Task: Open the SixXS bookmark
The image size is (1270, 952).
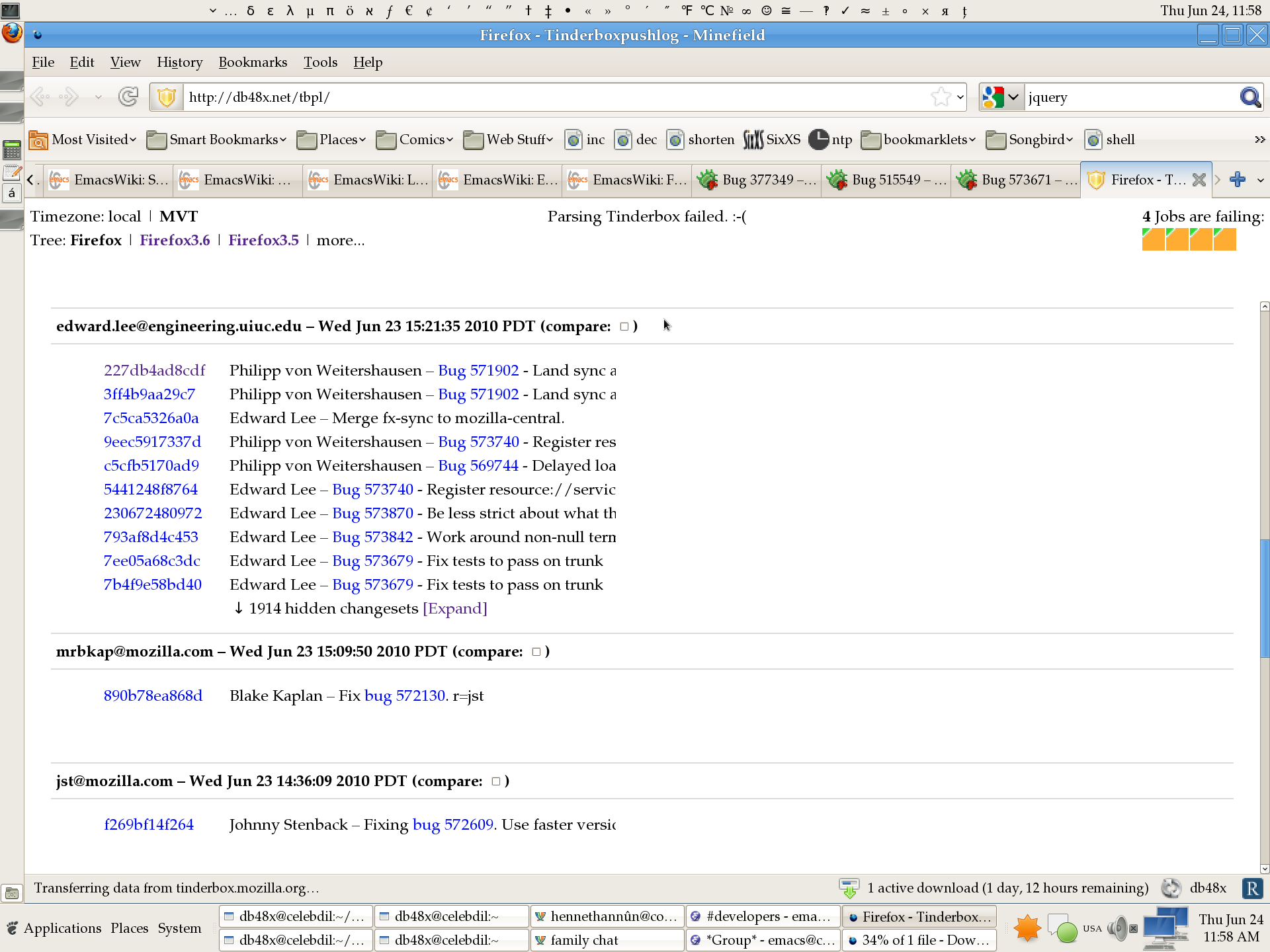Action: click(x=772, y=139)
